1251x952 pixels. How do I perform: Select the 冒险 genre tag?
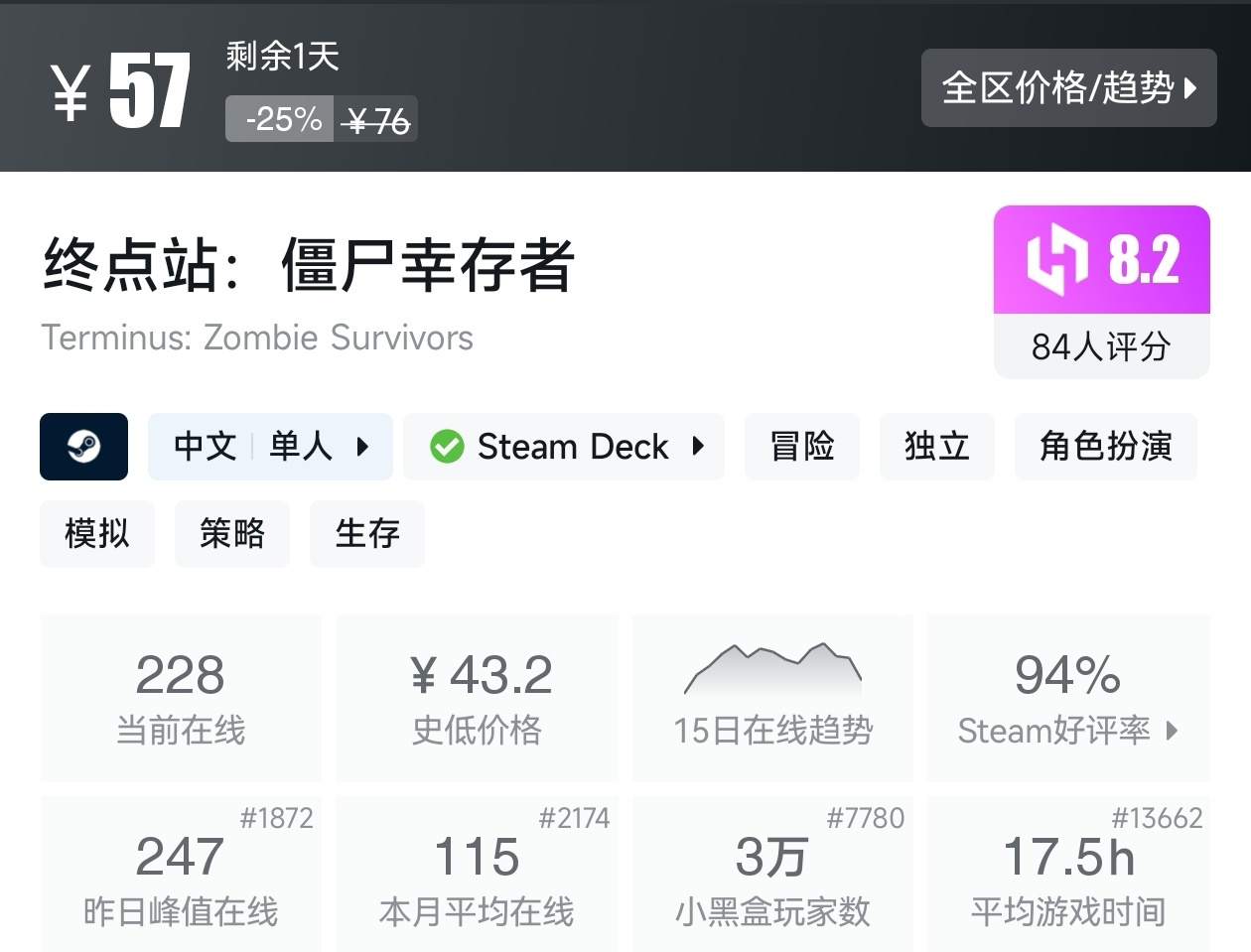(802, 447)
